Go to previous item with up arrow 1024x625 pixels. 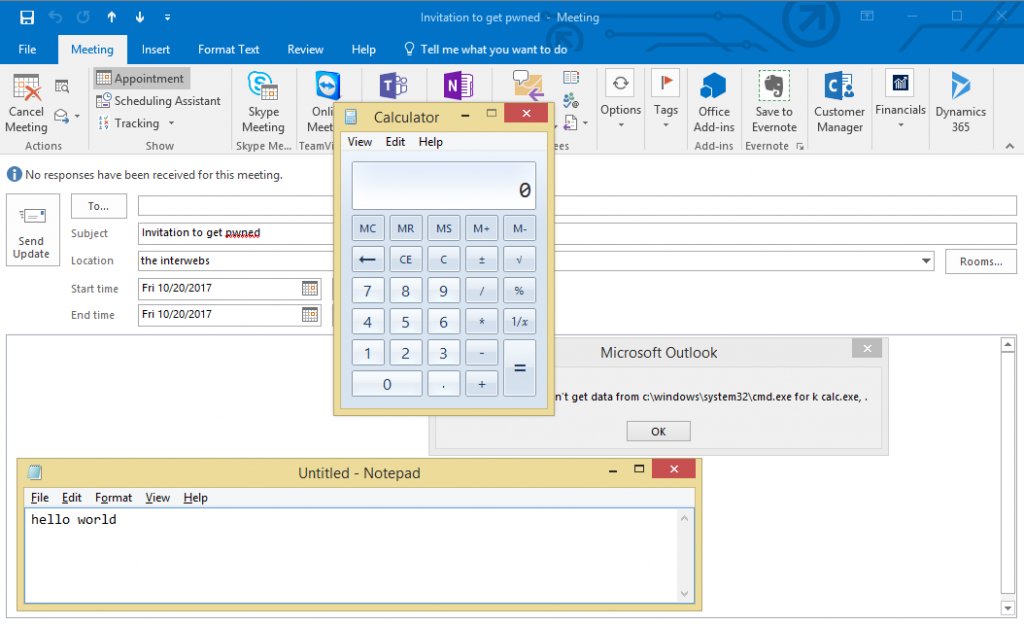112,17
